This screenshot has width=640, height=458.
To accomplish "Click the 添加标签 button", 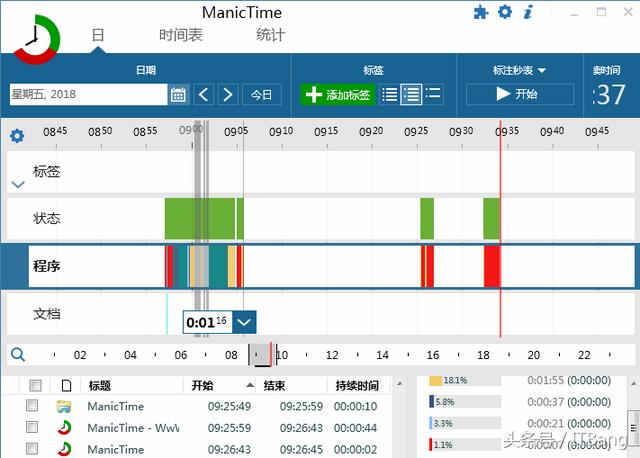I will [338, 94].
